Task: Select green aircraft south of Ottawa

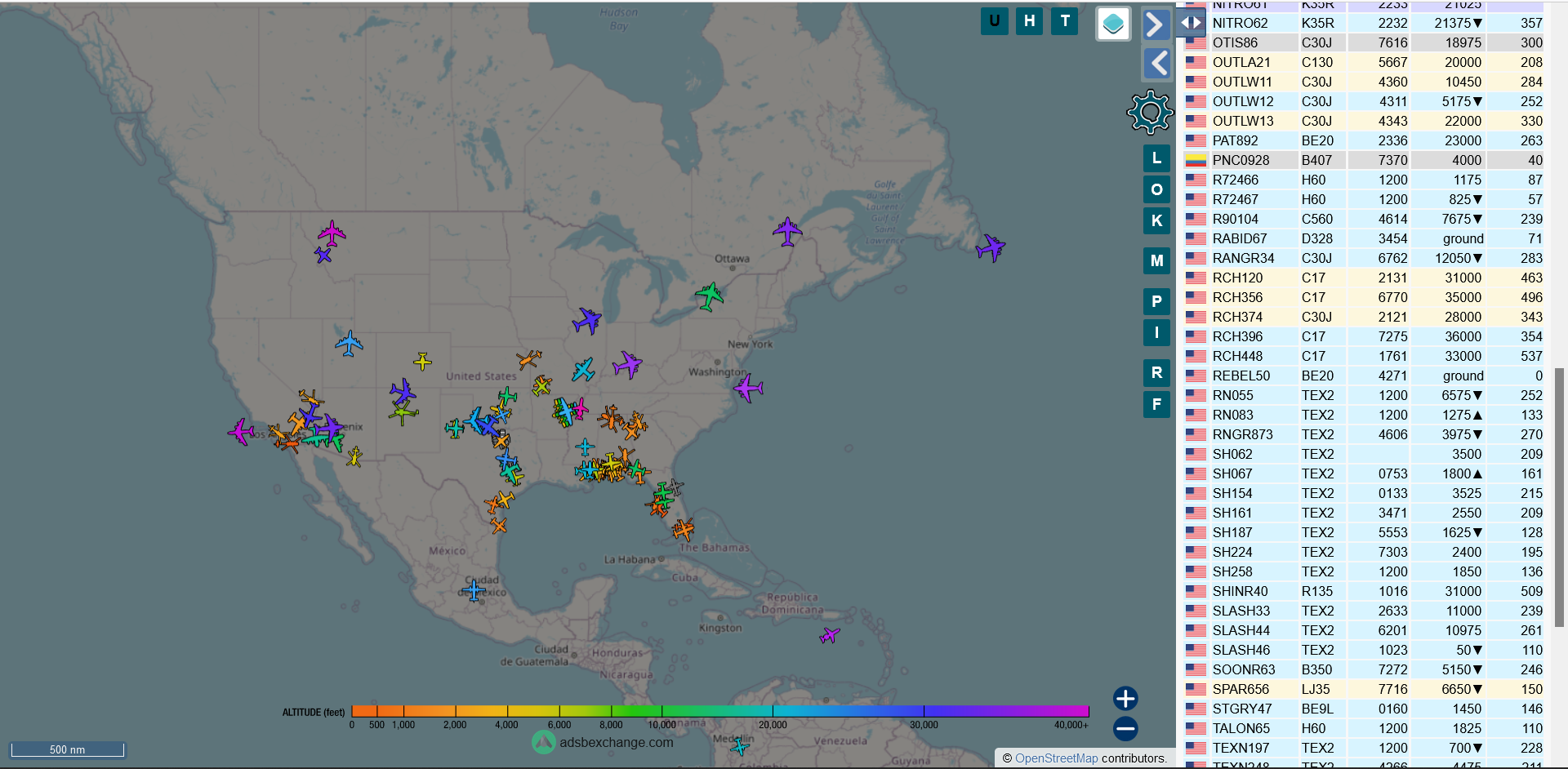Action: tap(710, 296)
